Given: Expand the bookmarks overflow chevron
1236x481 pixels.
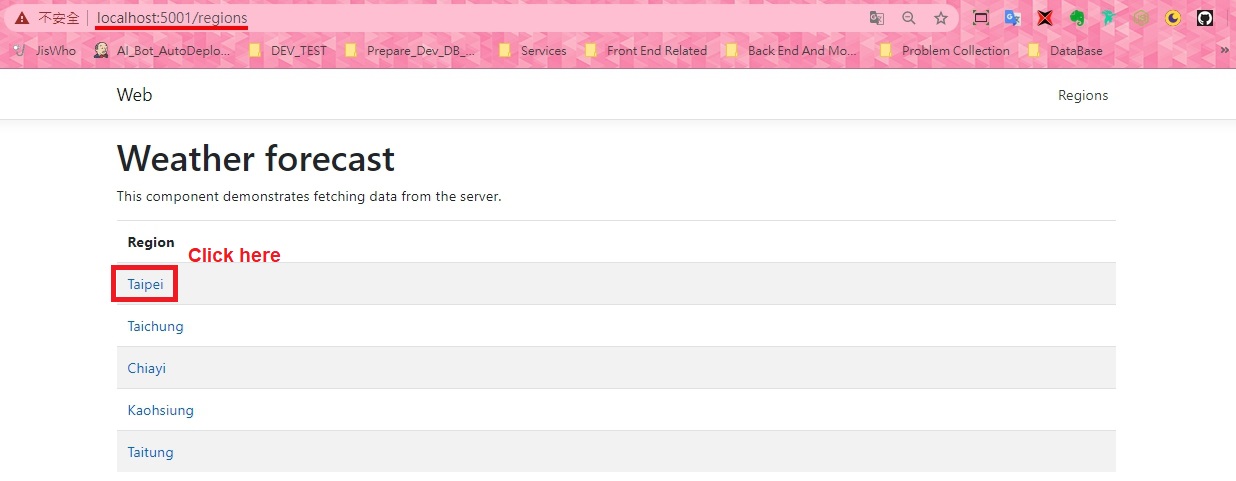Looking at the screenshot, I should tap(1224, 50).
